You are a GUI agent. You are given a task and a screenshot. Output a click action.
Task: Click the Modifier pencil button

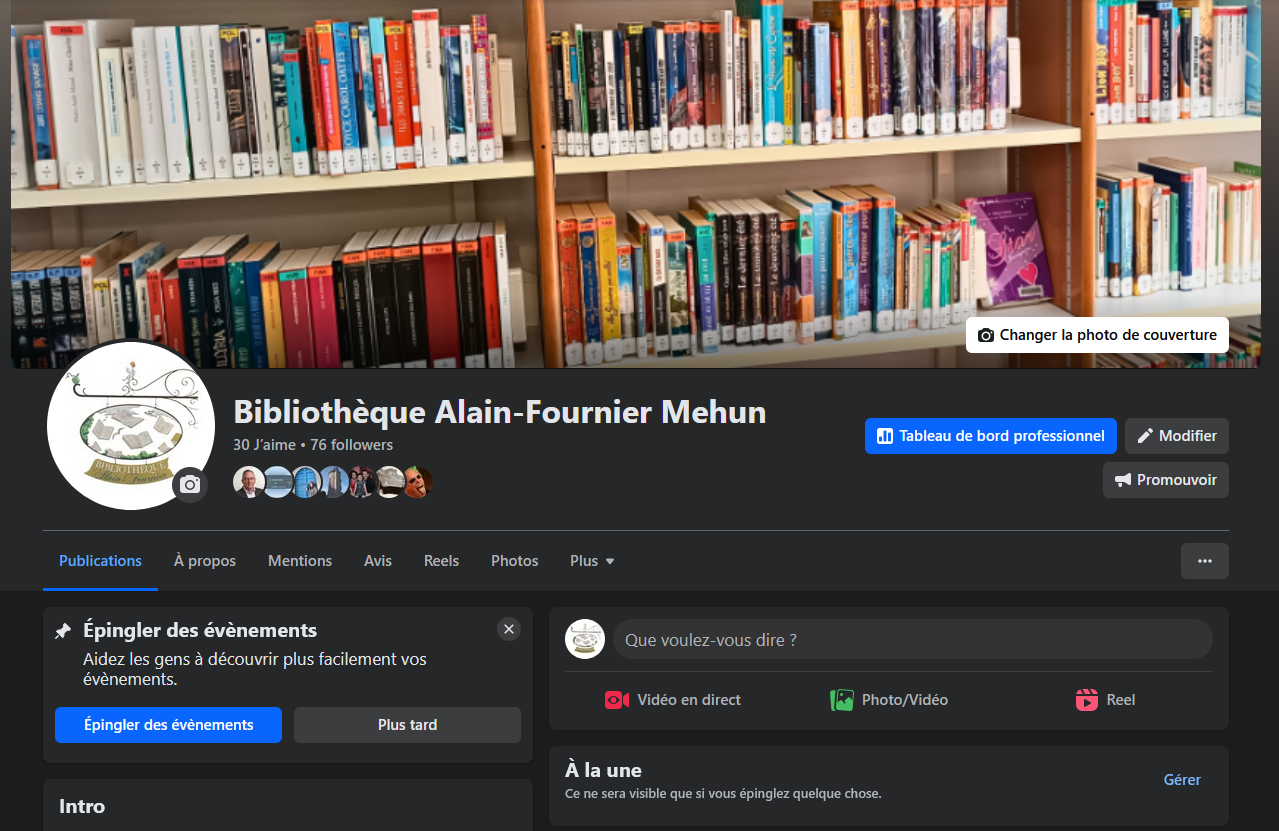(x=1176, y=436)
